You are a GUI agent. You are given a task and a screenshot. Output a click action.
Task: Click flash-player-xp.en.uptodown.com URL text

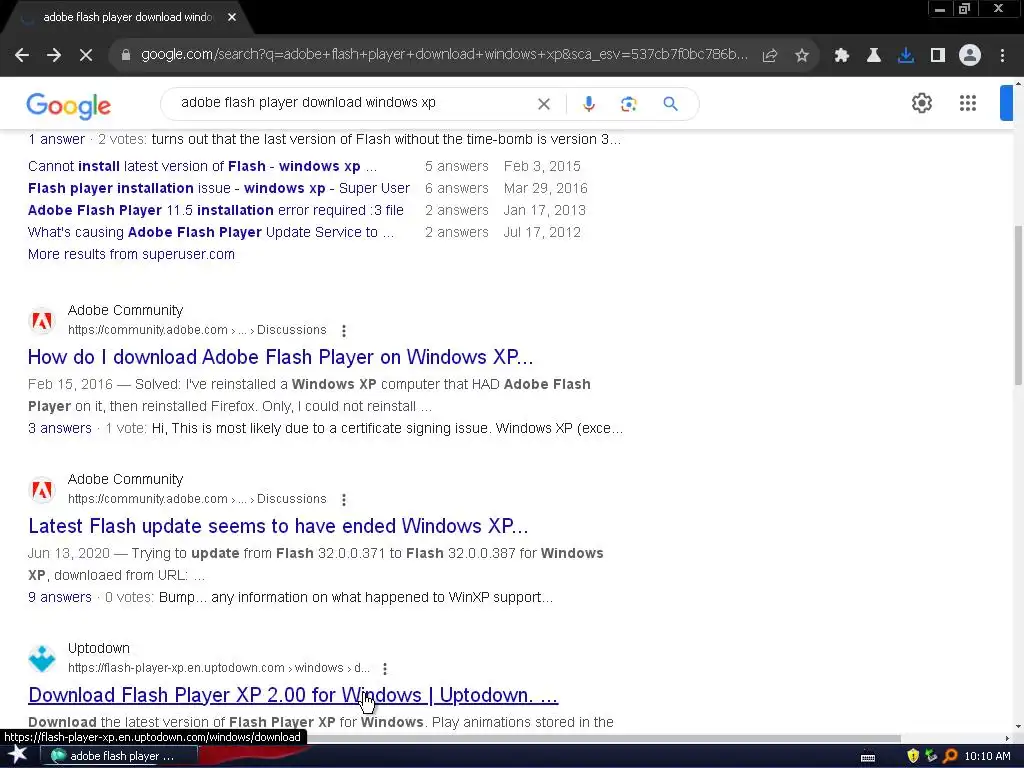tap(219, 668)
